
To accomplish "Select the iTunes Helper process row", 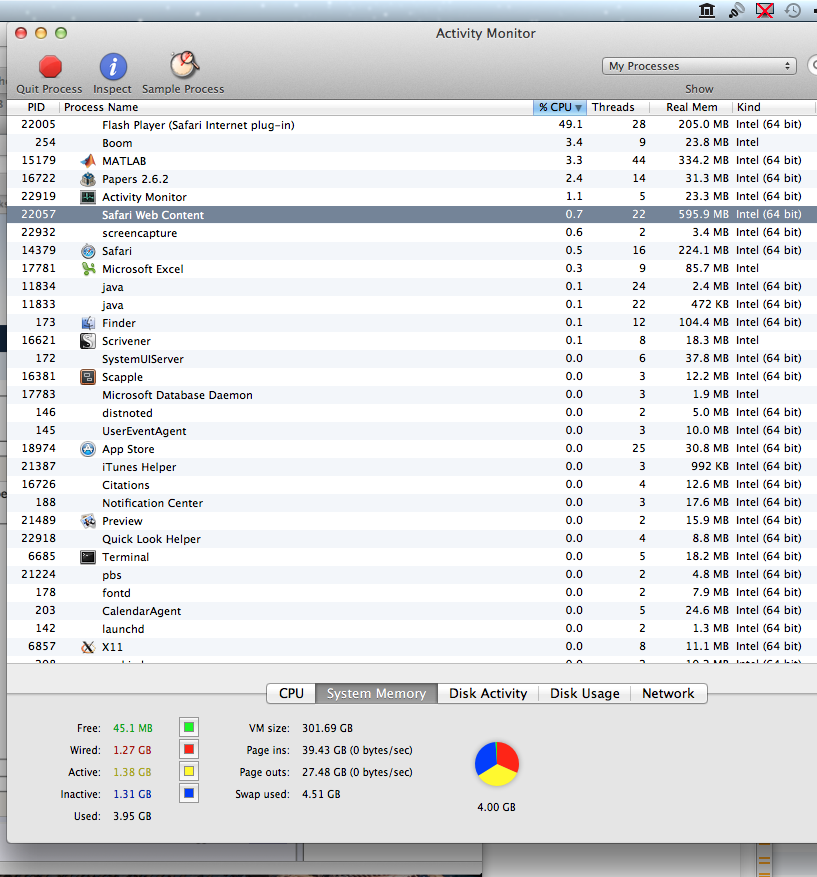I will click(412, 466).
